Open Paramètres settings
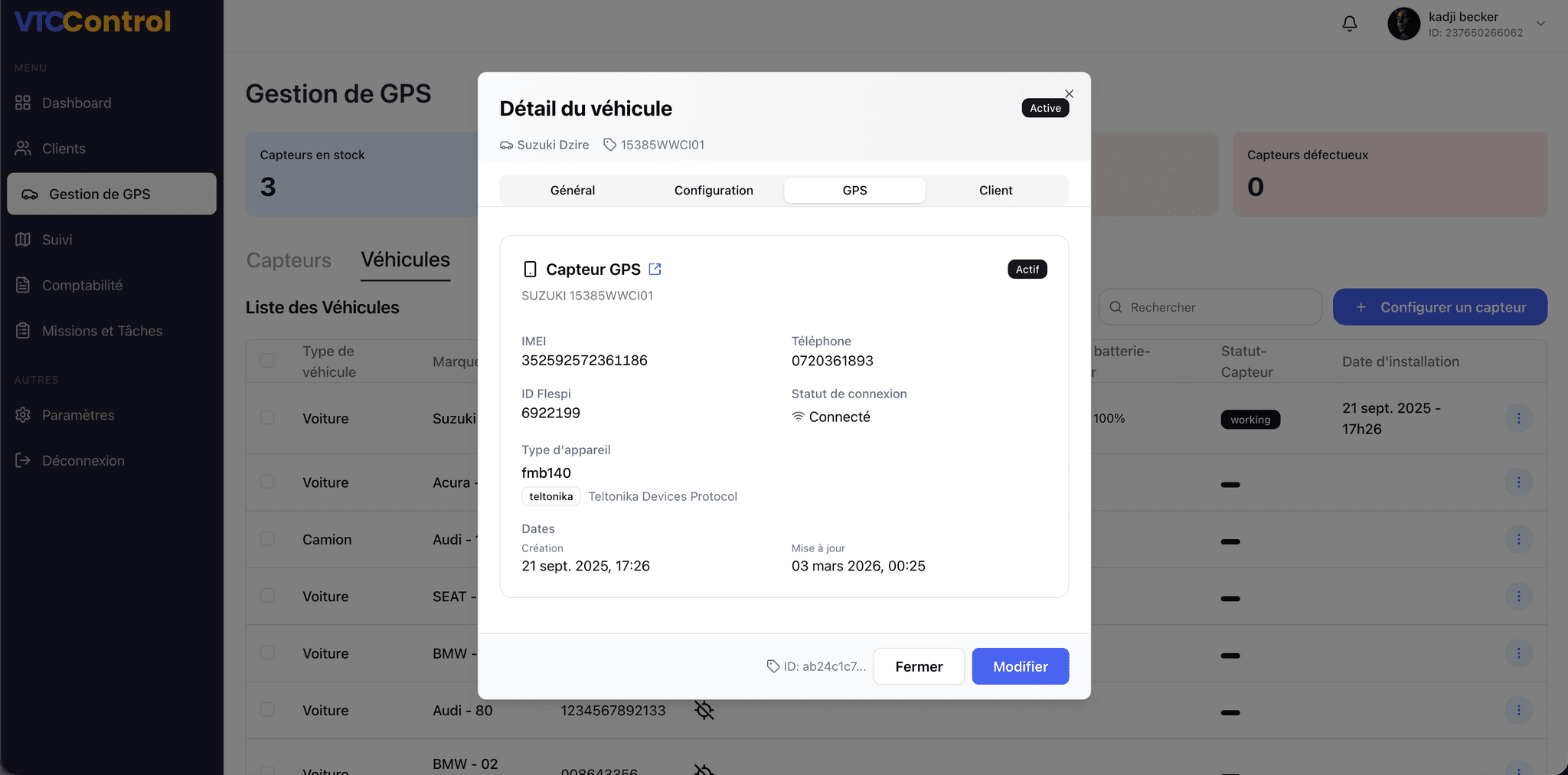 (x=77, y=415)
